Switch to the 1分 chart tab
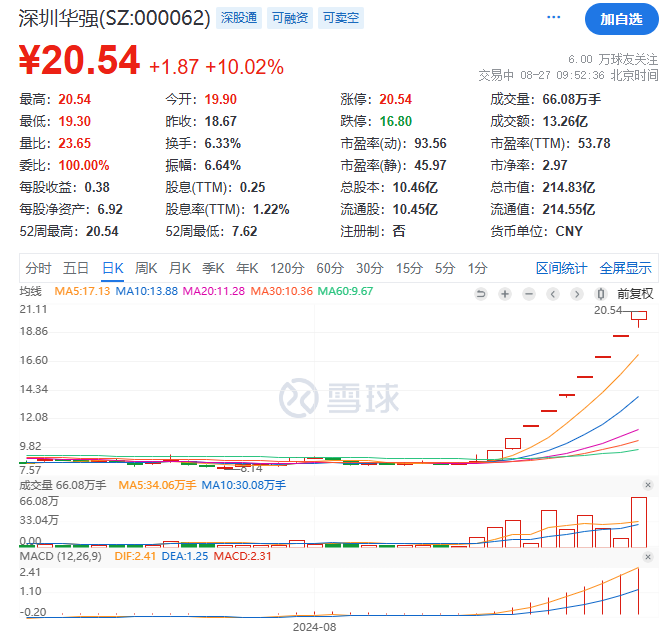668x640 pixels. pos(478,268)
